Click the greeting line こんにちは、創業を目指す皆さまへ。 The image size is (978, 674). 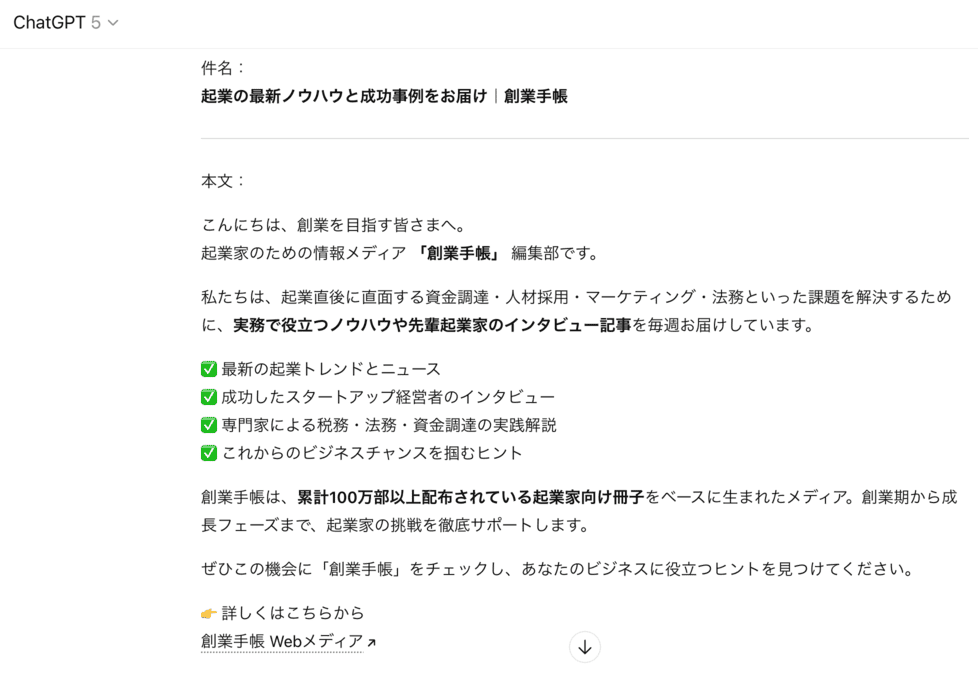[x=333, y=225]
